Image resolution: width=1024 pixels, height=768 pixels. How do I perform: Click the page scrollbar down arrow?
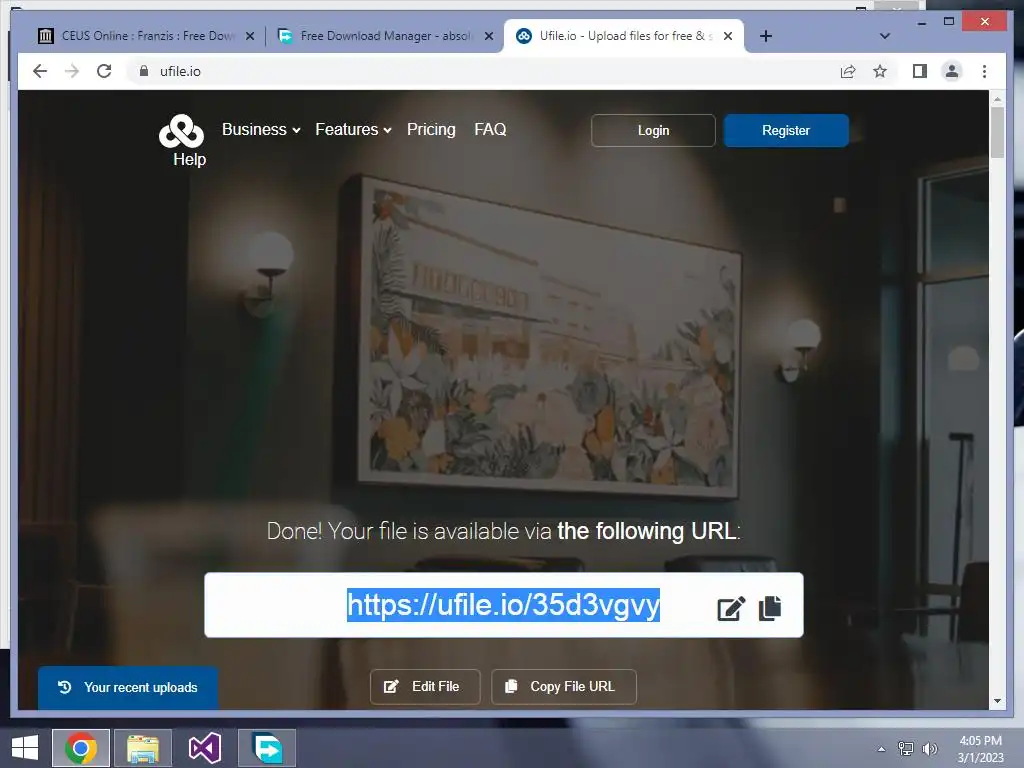pyautogui.click(x=997, y=701)
